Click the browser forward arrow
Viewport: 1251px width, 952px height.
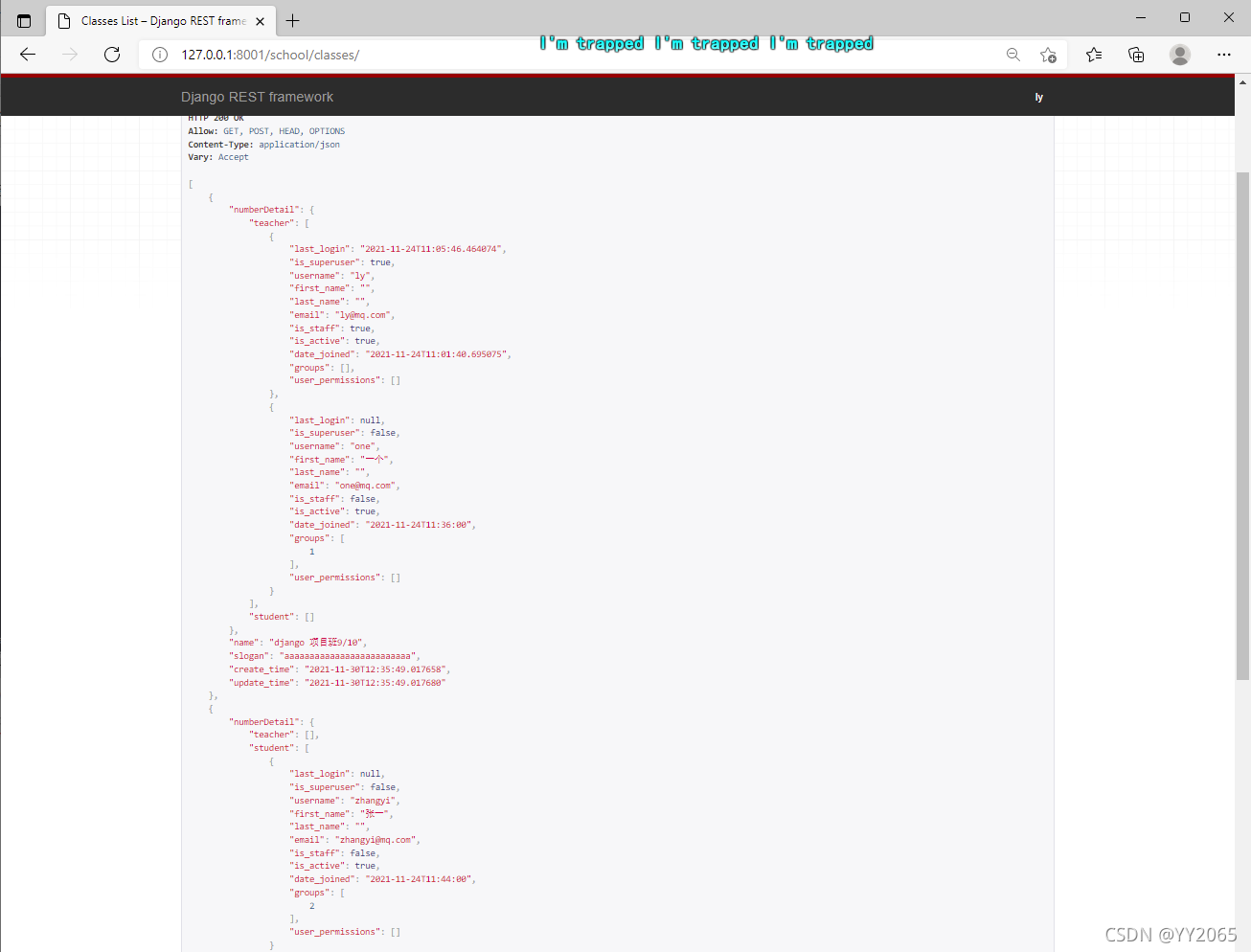click(x=70, y=55)
